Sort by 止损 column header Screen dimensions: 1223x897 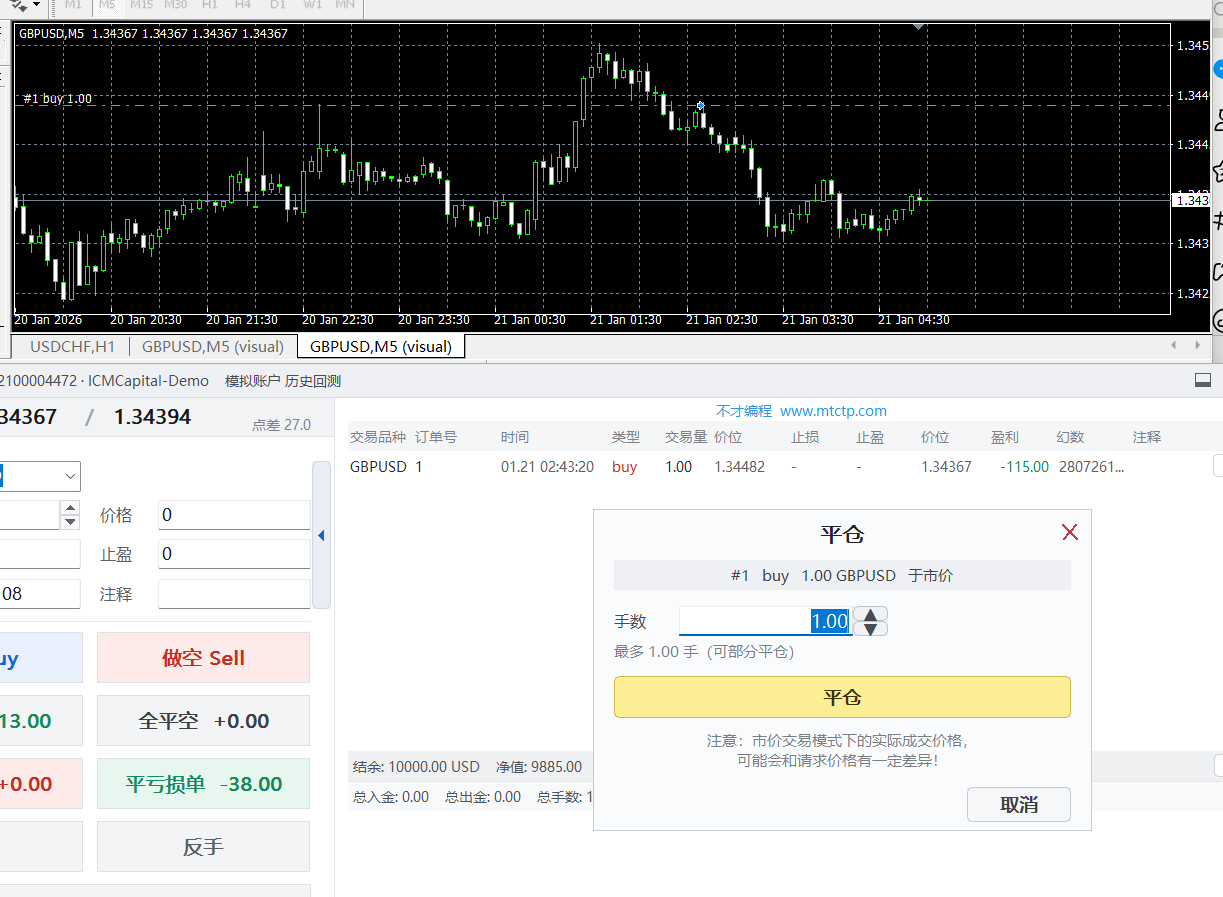coord(805,437)
